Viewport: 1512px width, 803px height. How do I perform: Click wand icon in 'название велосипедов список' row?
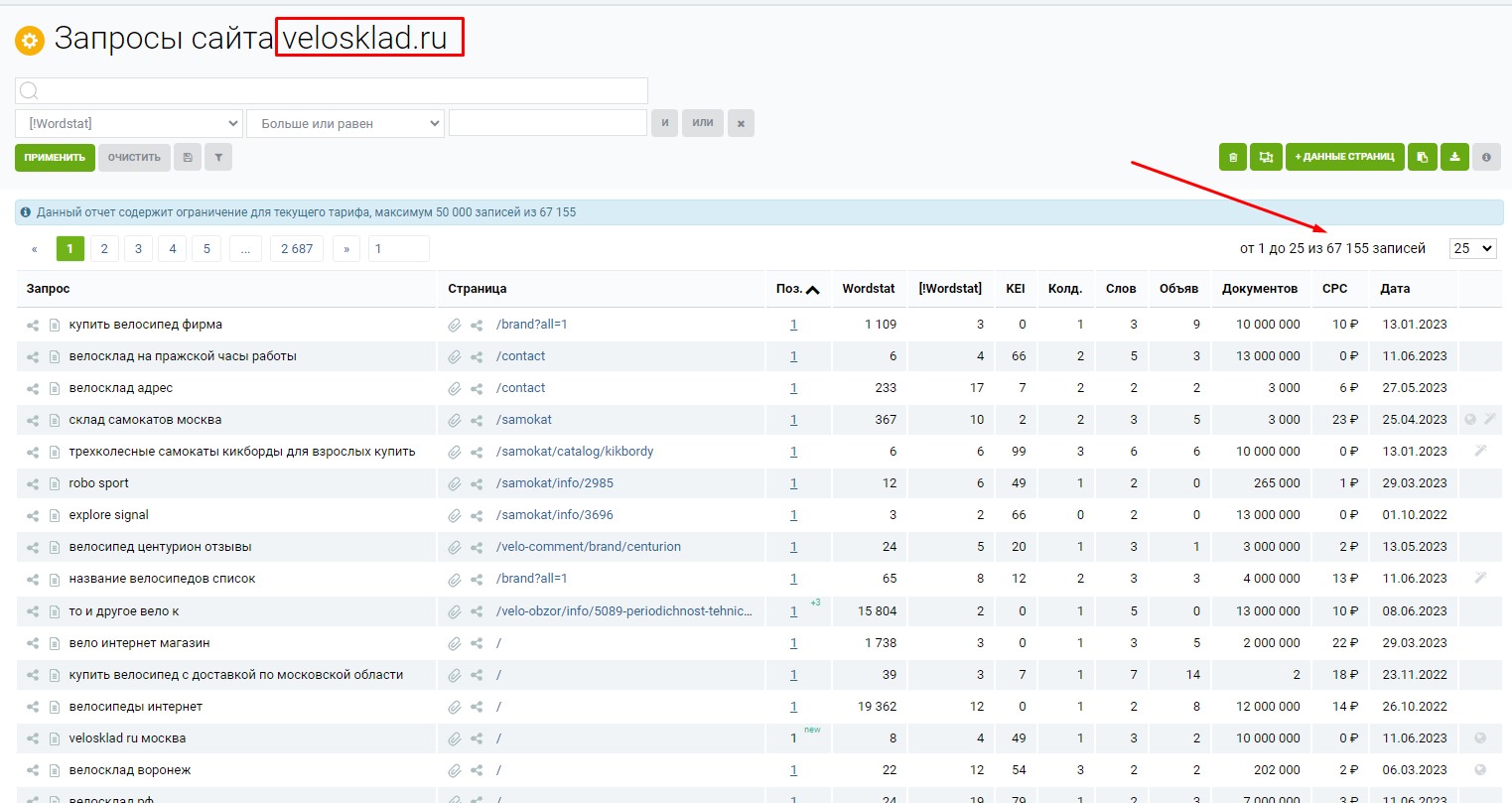click(1480, 578)
